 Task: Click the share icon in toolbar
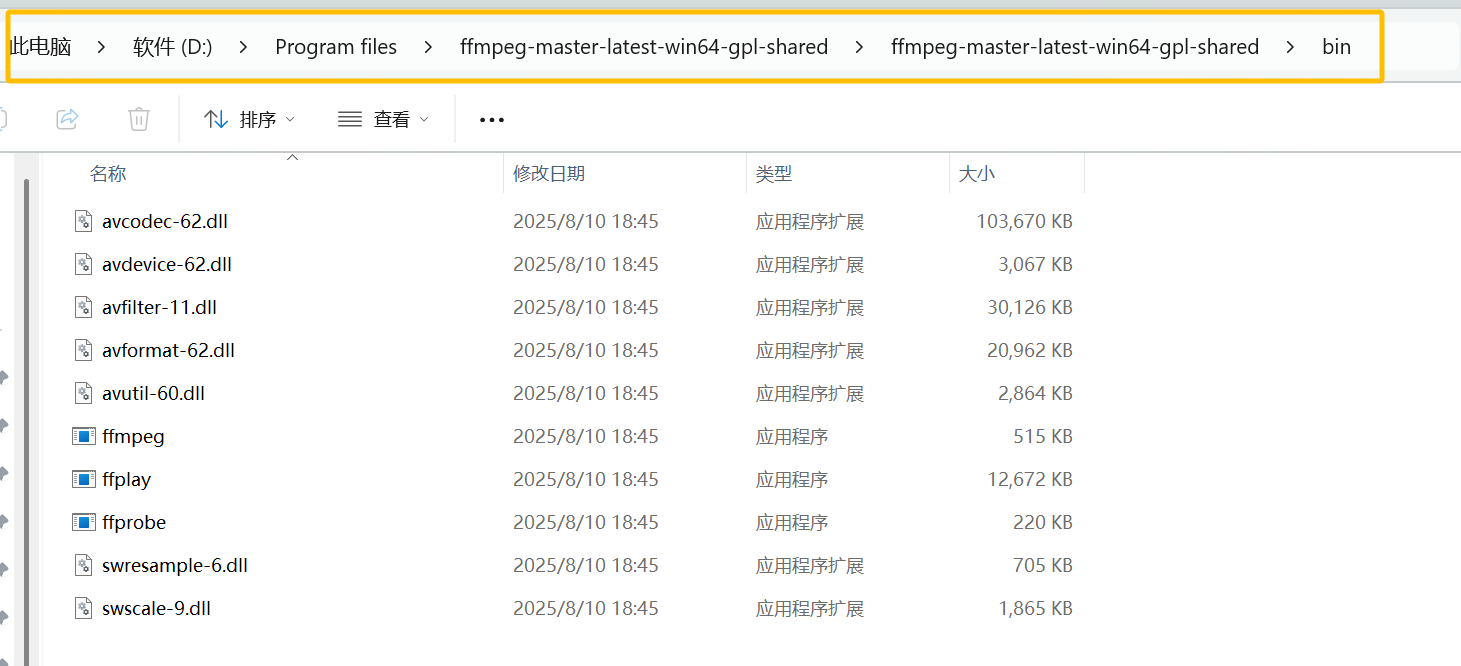67,119
